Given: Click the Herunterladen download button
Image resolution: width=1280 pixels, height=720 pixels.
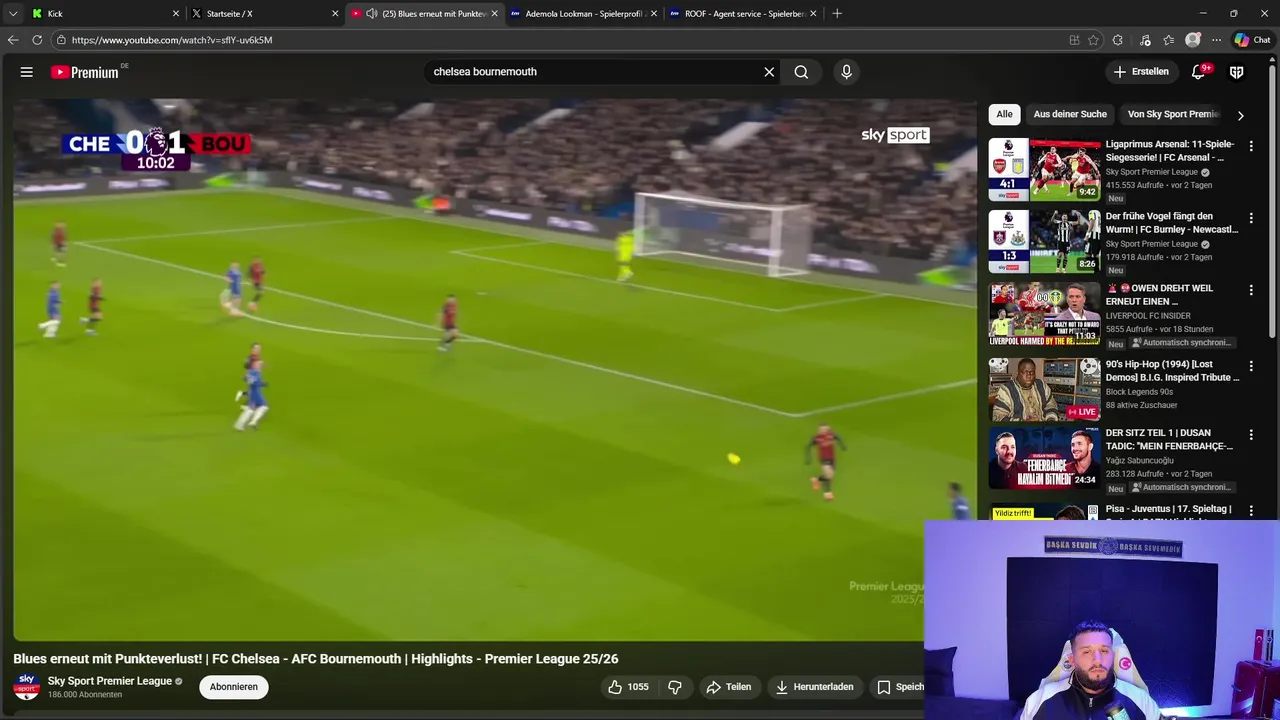Looking at the screenshot, I should point(814,687).
